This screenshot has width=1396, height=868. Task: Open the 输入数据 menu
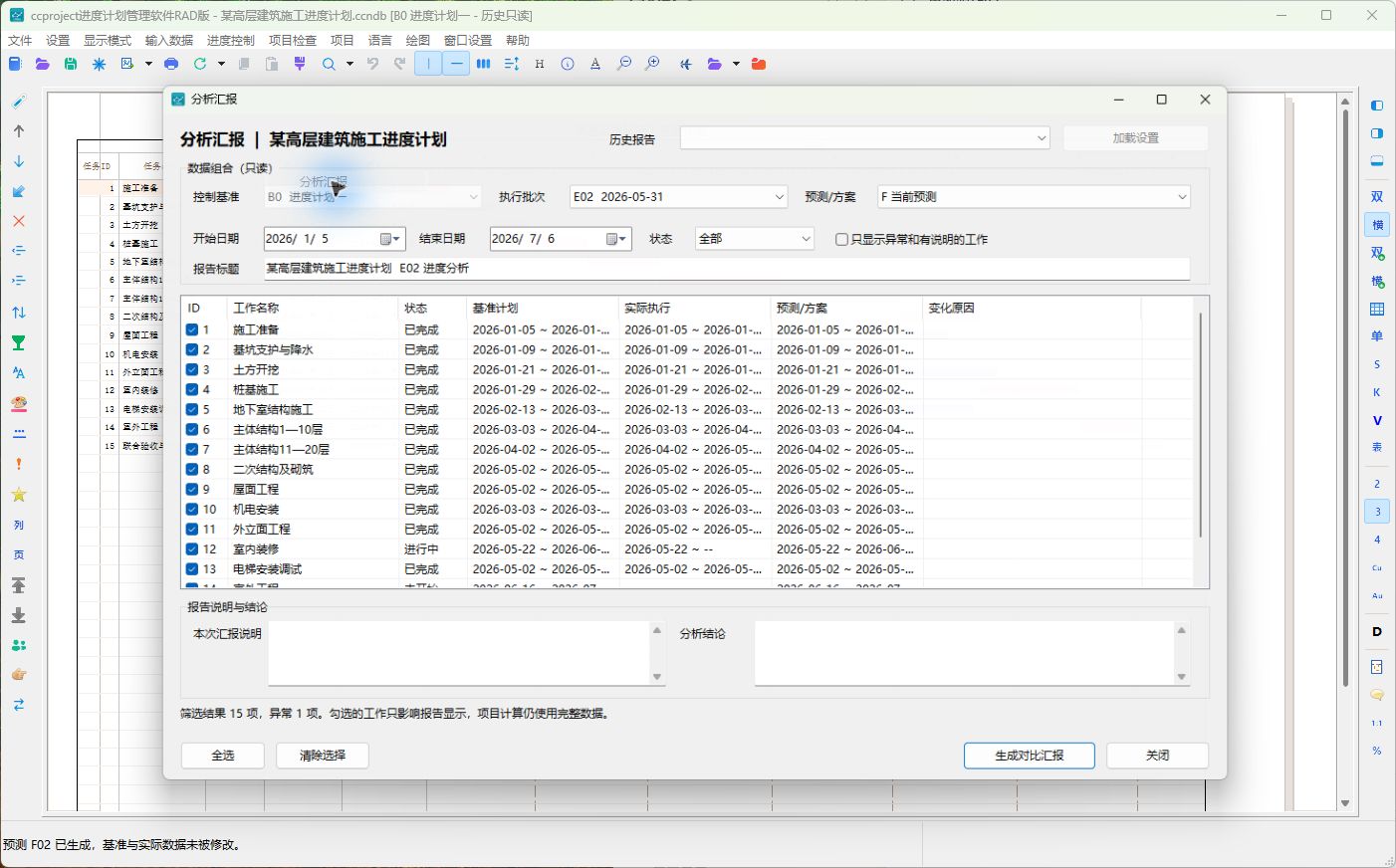[169, 40]
